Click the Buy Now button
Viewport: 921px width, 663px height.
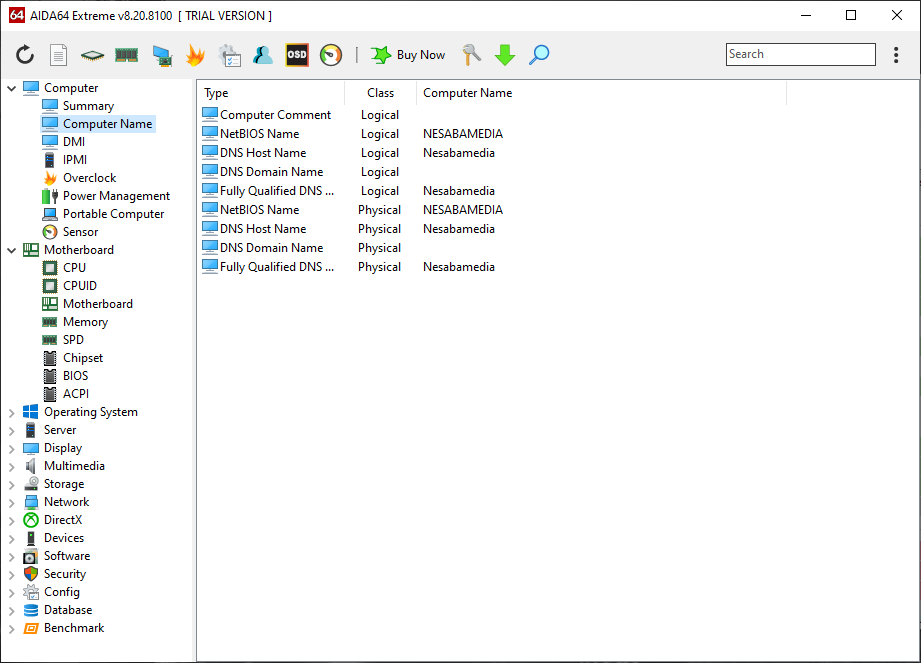409,55
